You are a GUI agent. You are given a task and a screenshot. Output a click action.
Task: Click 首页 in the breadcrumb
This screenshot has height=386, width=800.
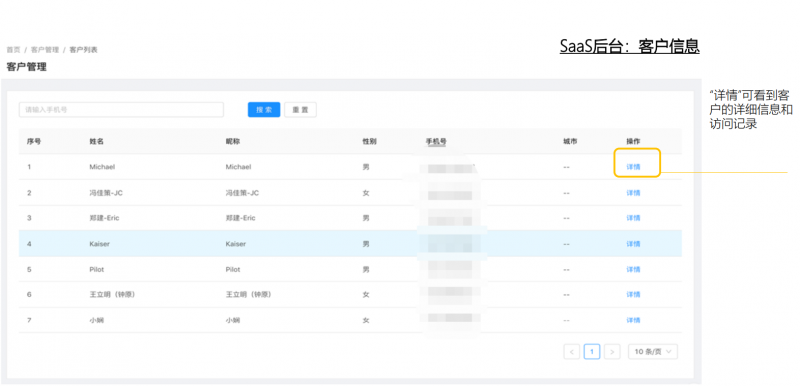pyautogui.click(x=13, y=49)
